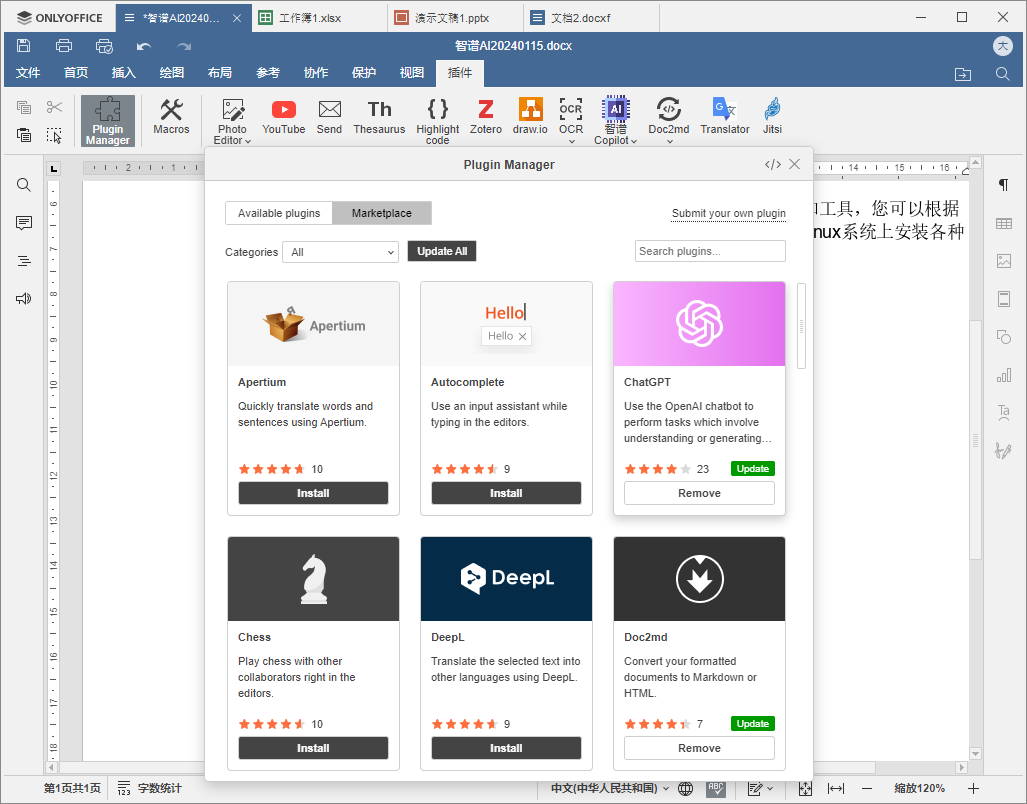Install the Apertium plugin

click(313, 493)
